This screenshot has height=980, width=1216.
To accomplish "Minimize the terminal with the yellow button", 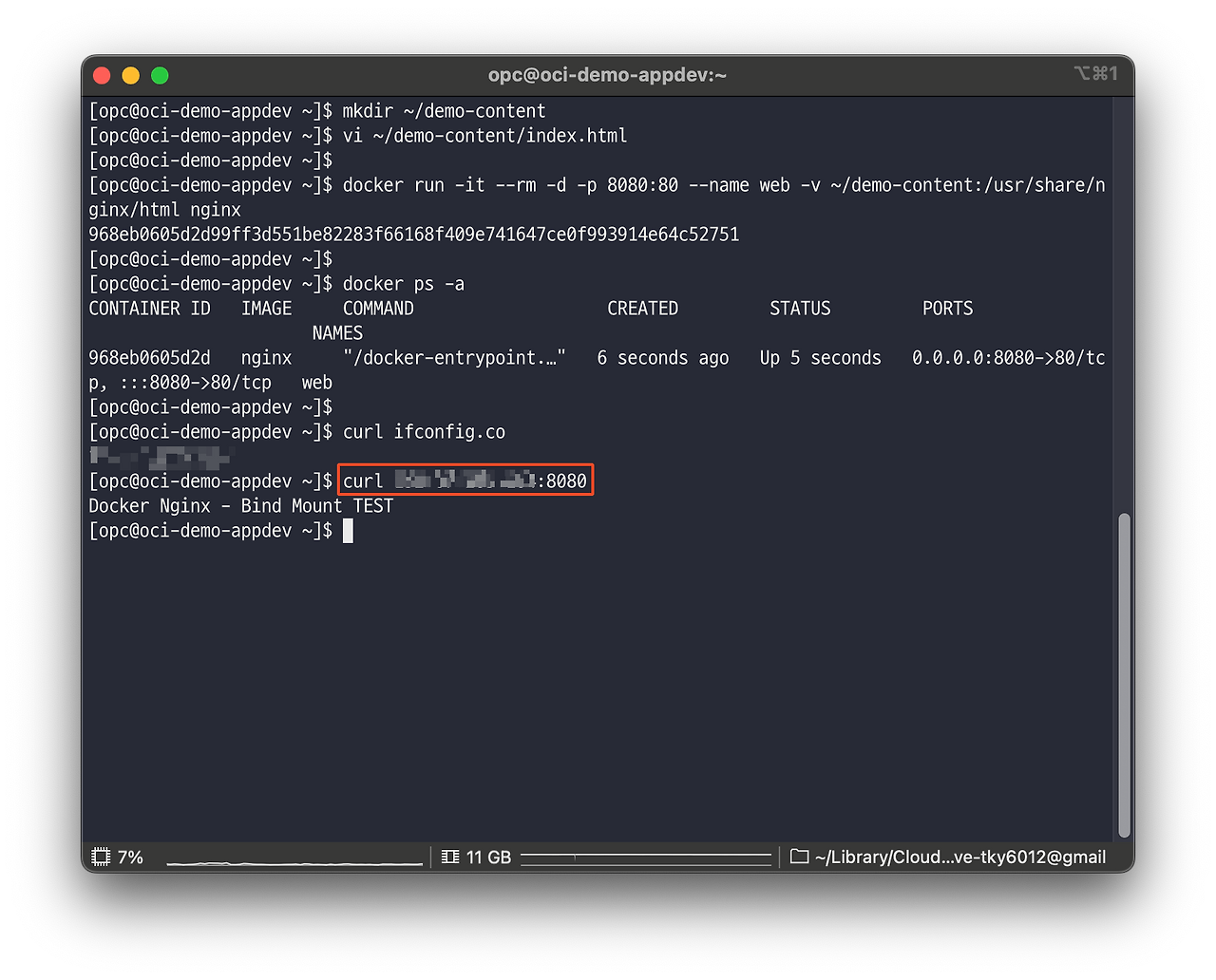I will (131, 76).
